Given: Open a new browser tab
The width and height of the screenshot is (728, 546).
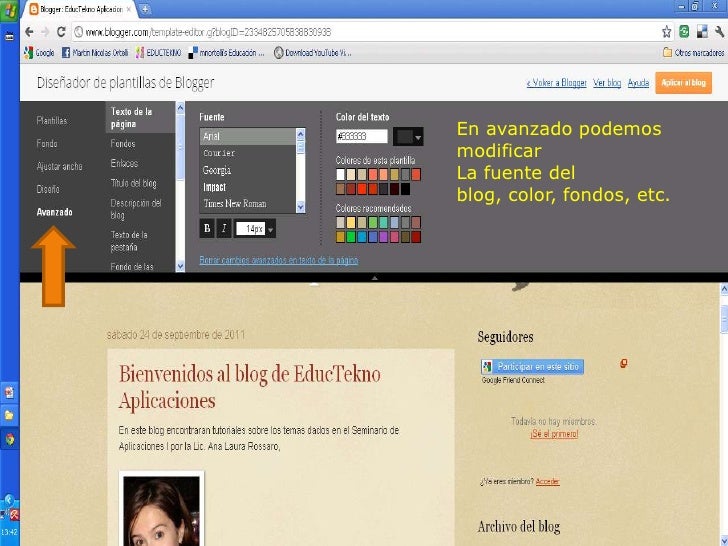Looking at the screenshot, I should click(145, 8).
